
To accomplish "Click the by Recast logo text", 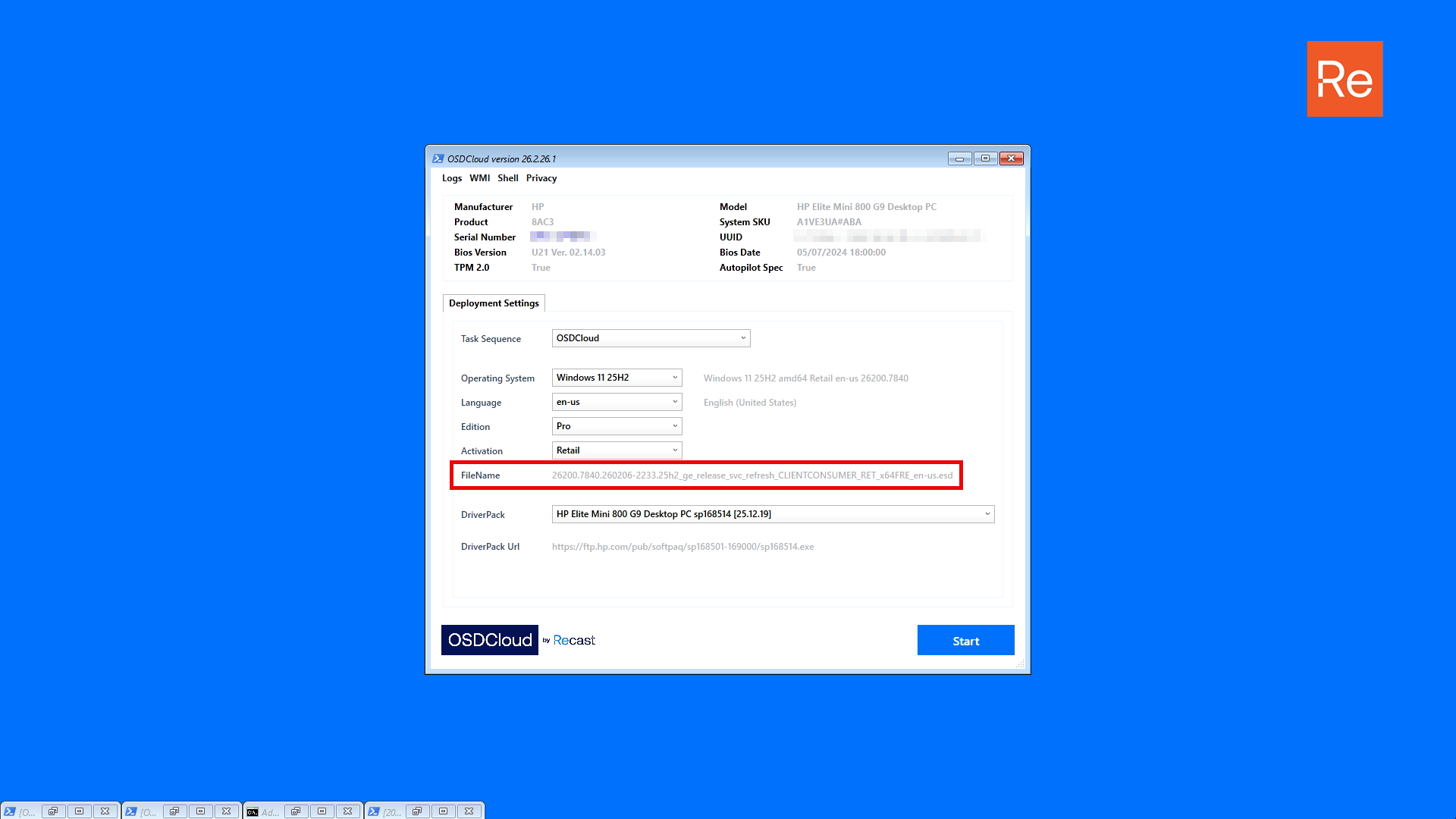I will (x=569, y=640).
